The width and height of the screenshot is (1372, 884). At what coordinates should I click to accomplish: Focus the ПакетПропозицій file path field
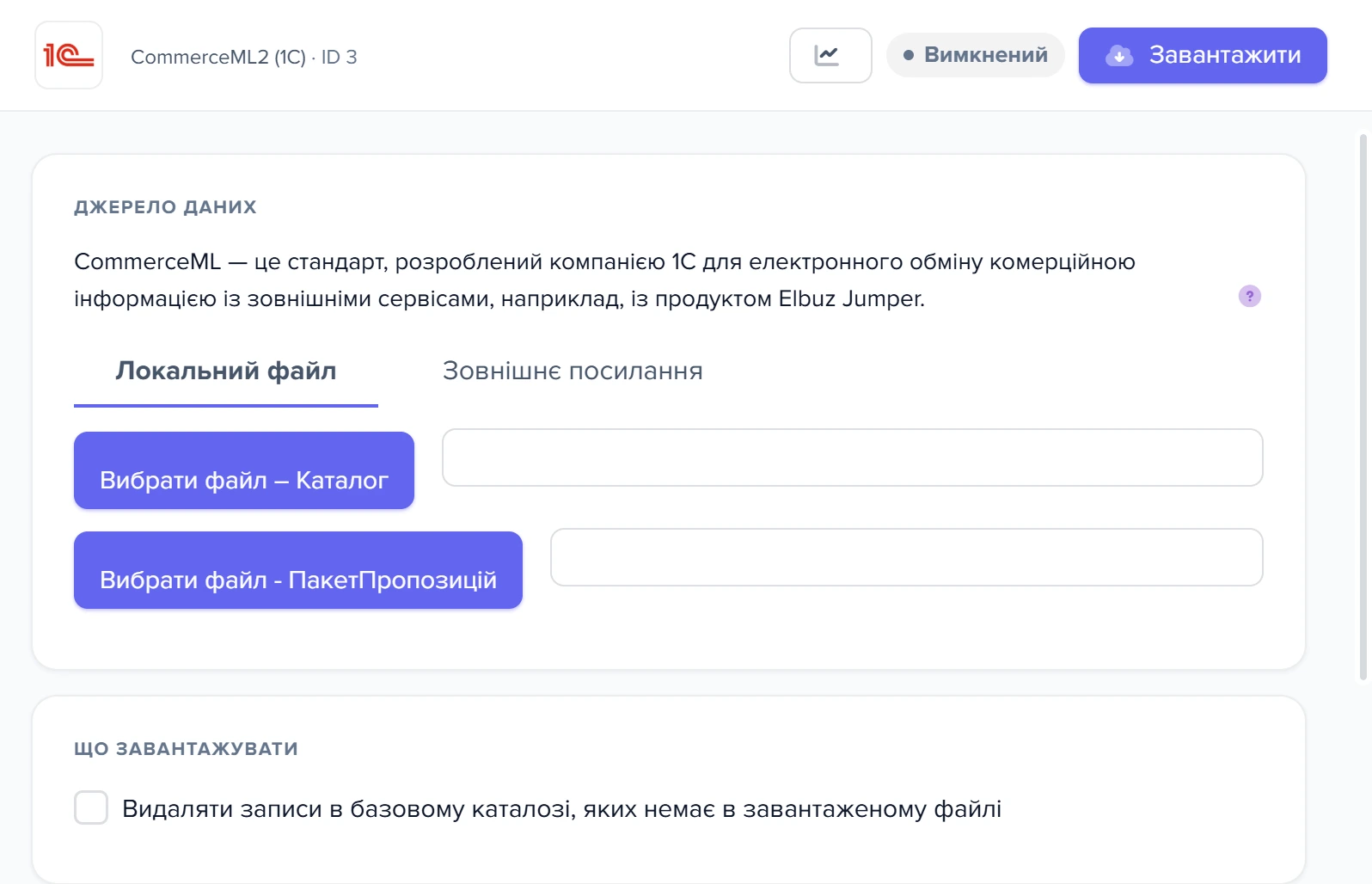click(x=906, y=557)
